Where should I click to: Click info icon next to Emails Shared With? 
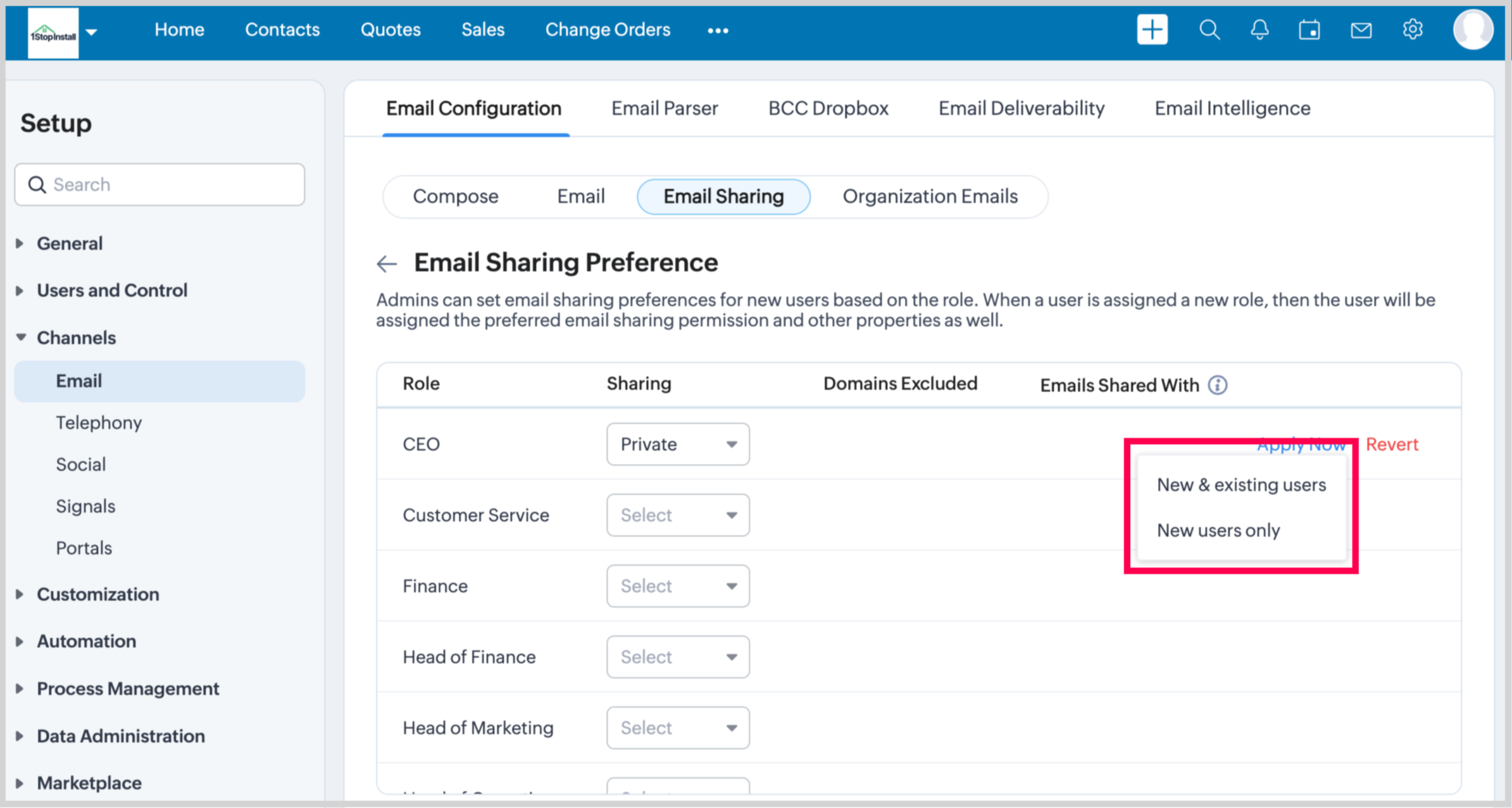point(1217,385)
